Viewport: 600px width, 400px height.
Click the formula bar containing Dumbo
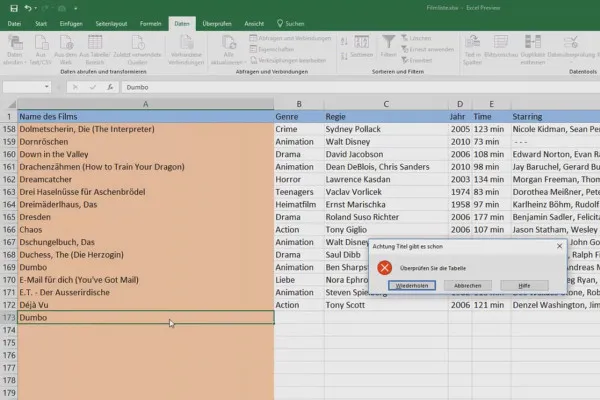point(360,87)
